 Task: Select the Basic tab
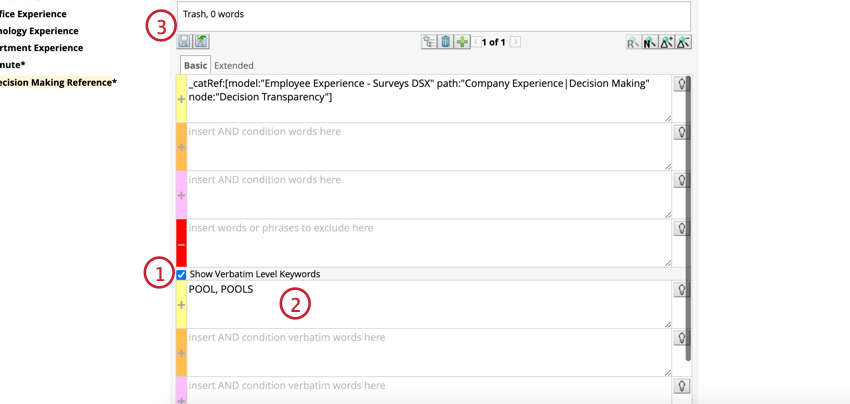[x=195, y=66]
